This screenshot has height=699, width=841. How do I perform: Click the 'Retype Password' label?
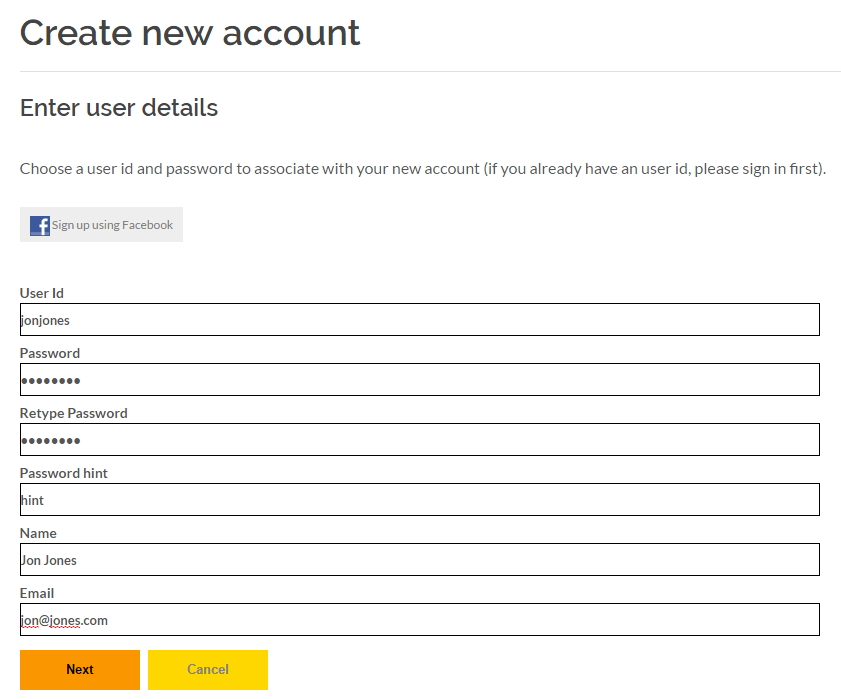tap(74, 413)
